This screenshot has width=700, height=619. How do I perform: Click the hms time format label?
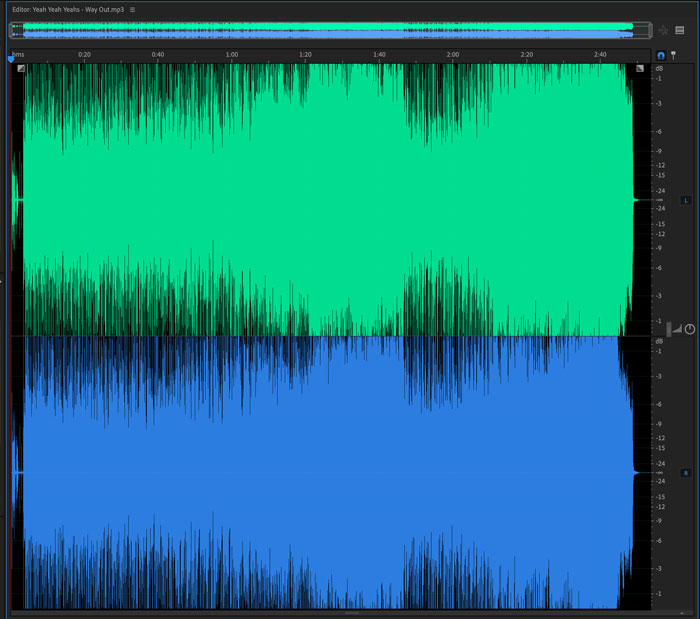[x=18, y=54]
